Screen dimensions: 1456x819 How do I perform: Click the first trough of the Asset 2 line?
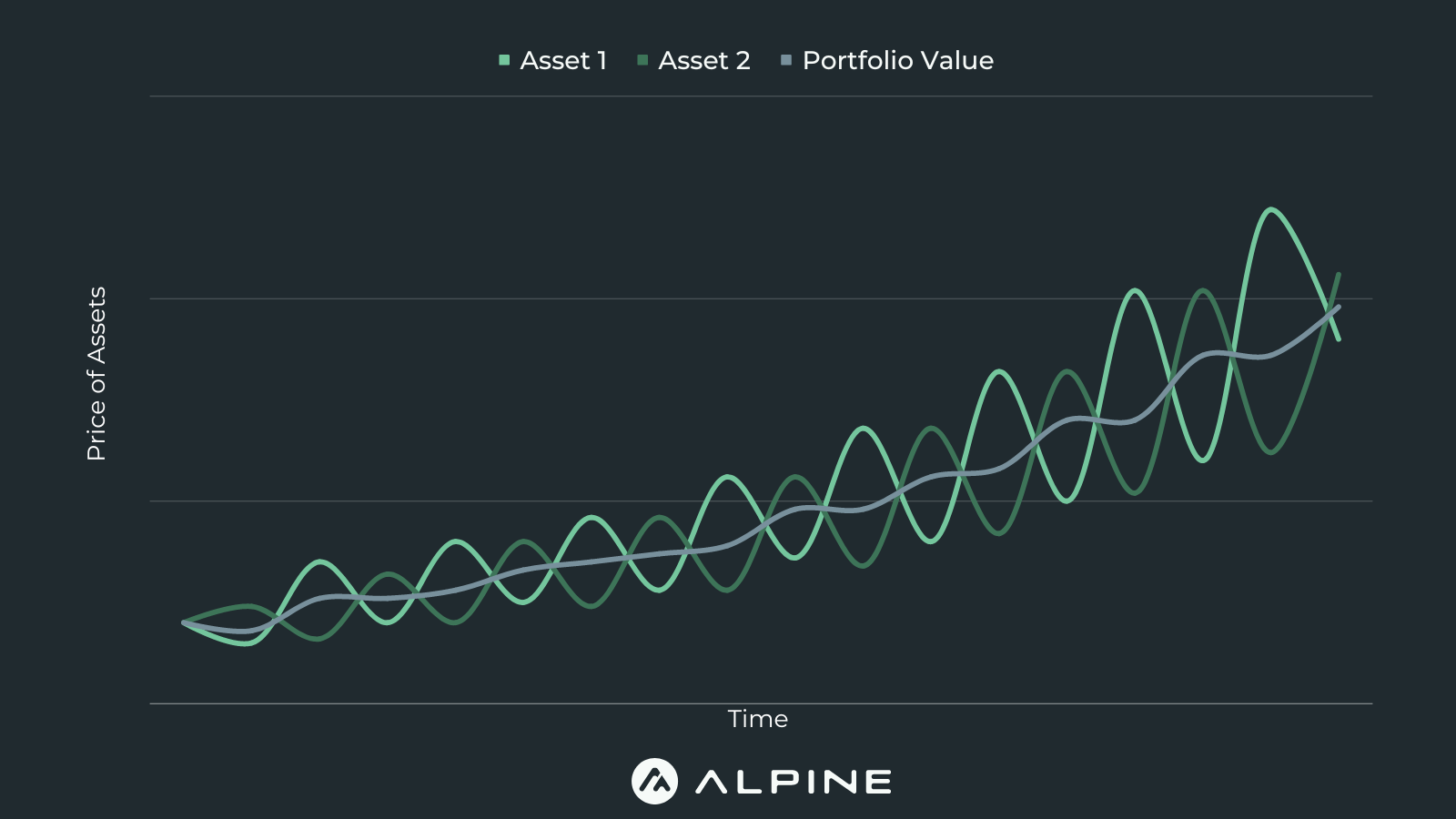(319, 639)
